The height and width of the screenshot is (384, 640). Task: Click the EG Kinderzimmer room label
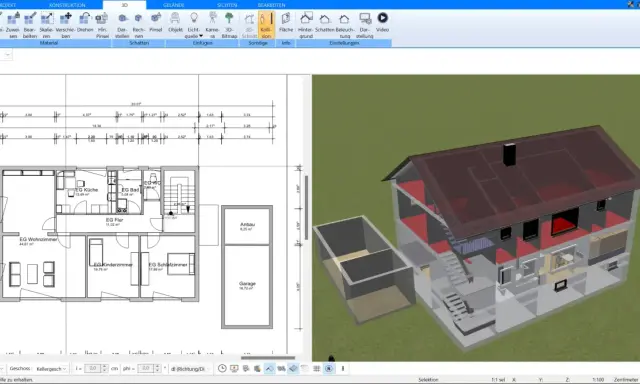click(113, 265)
